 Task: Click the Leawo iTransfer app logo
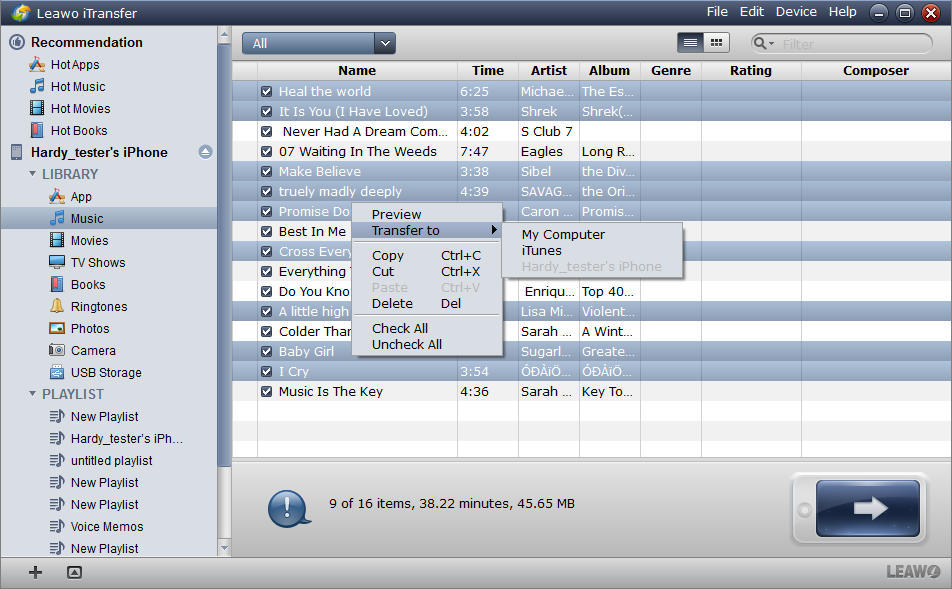click(x=21, y=13)
